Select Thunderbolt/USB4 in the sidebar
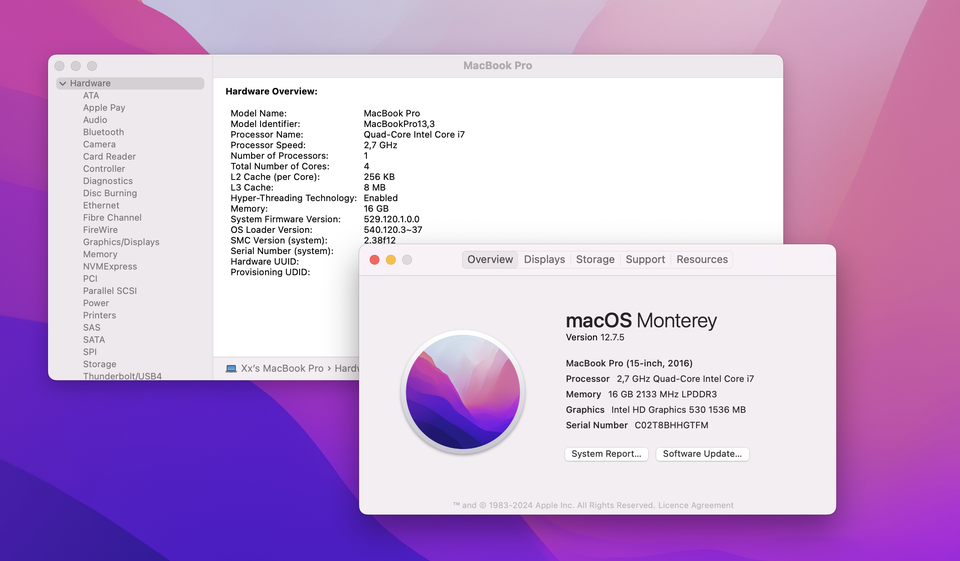This screenshot has height=561, width=960. pyautogui.click(x=122, y=376)
